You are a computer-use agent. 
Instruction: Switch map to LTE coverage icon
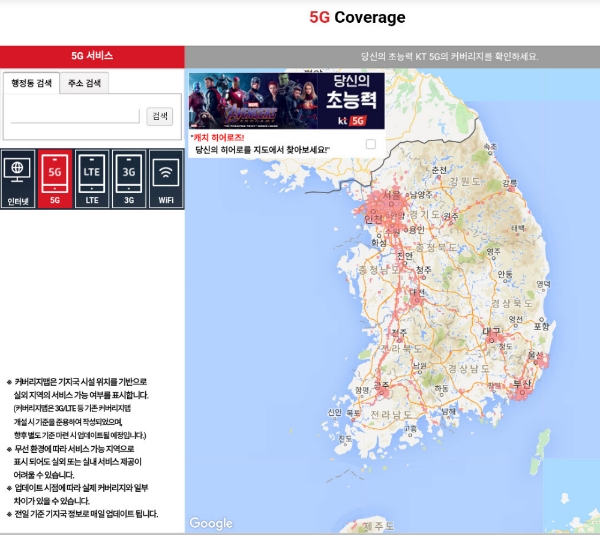(x=92, y=179)
